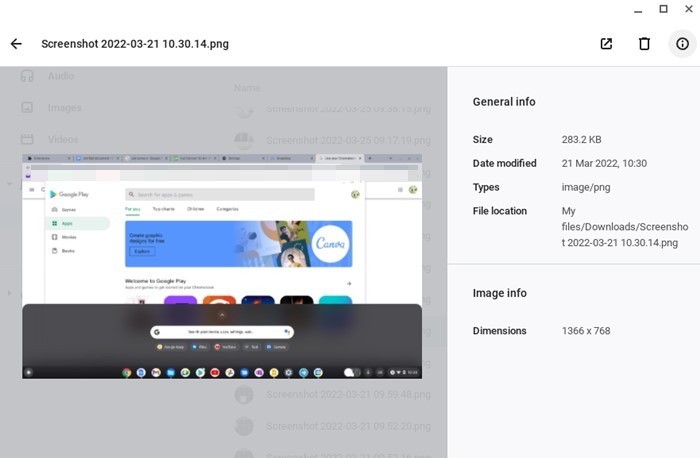This screenshot has width=700, height=458.
Task: Select the title 'Screenshot 2022-03-21 10.30.14.png'
Action: (135, 44)
